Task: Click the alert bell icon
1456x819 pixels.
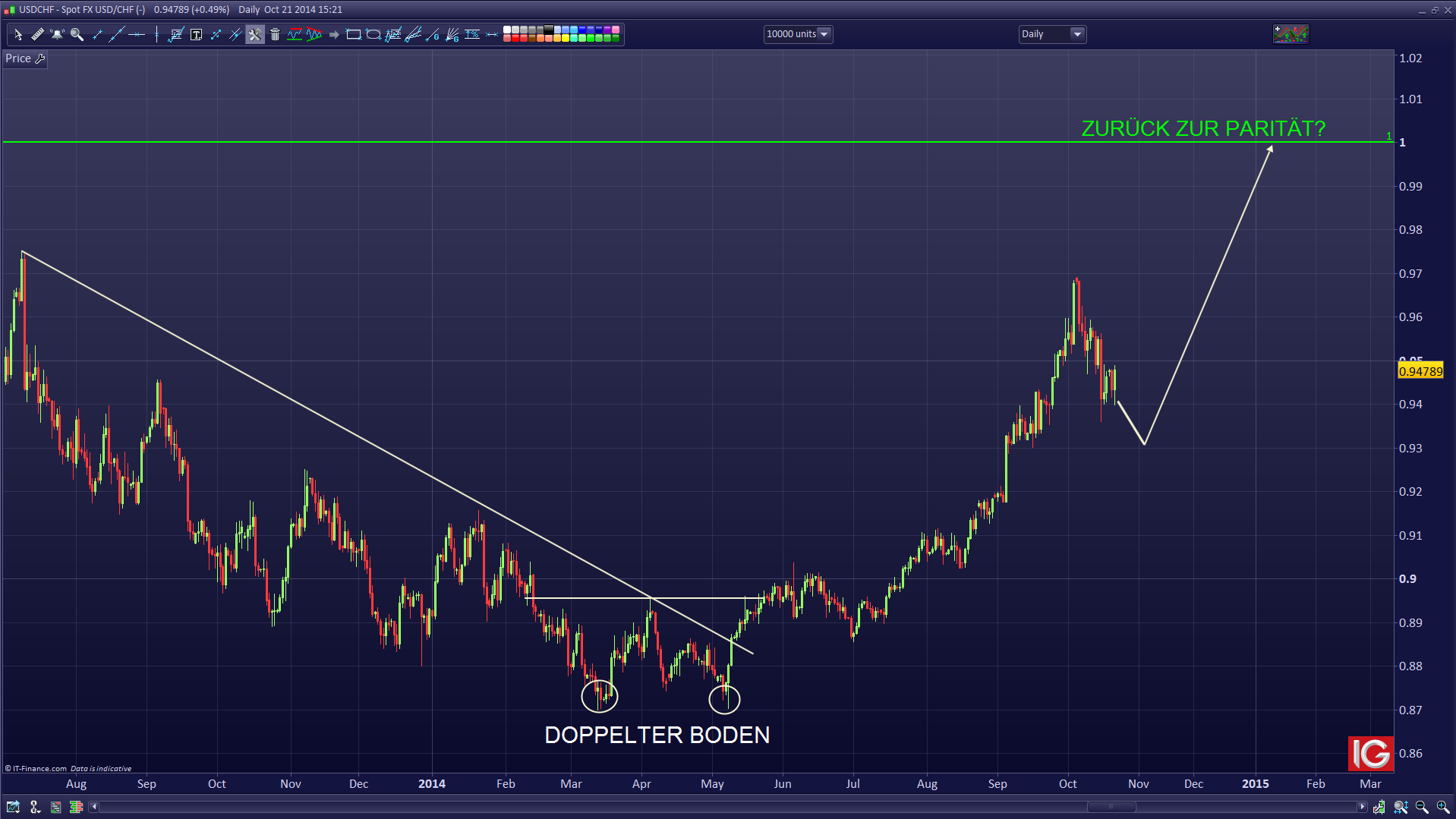Action: [57, 34]
